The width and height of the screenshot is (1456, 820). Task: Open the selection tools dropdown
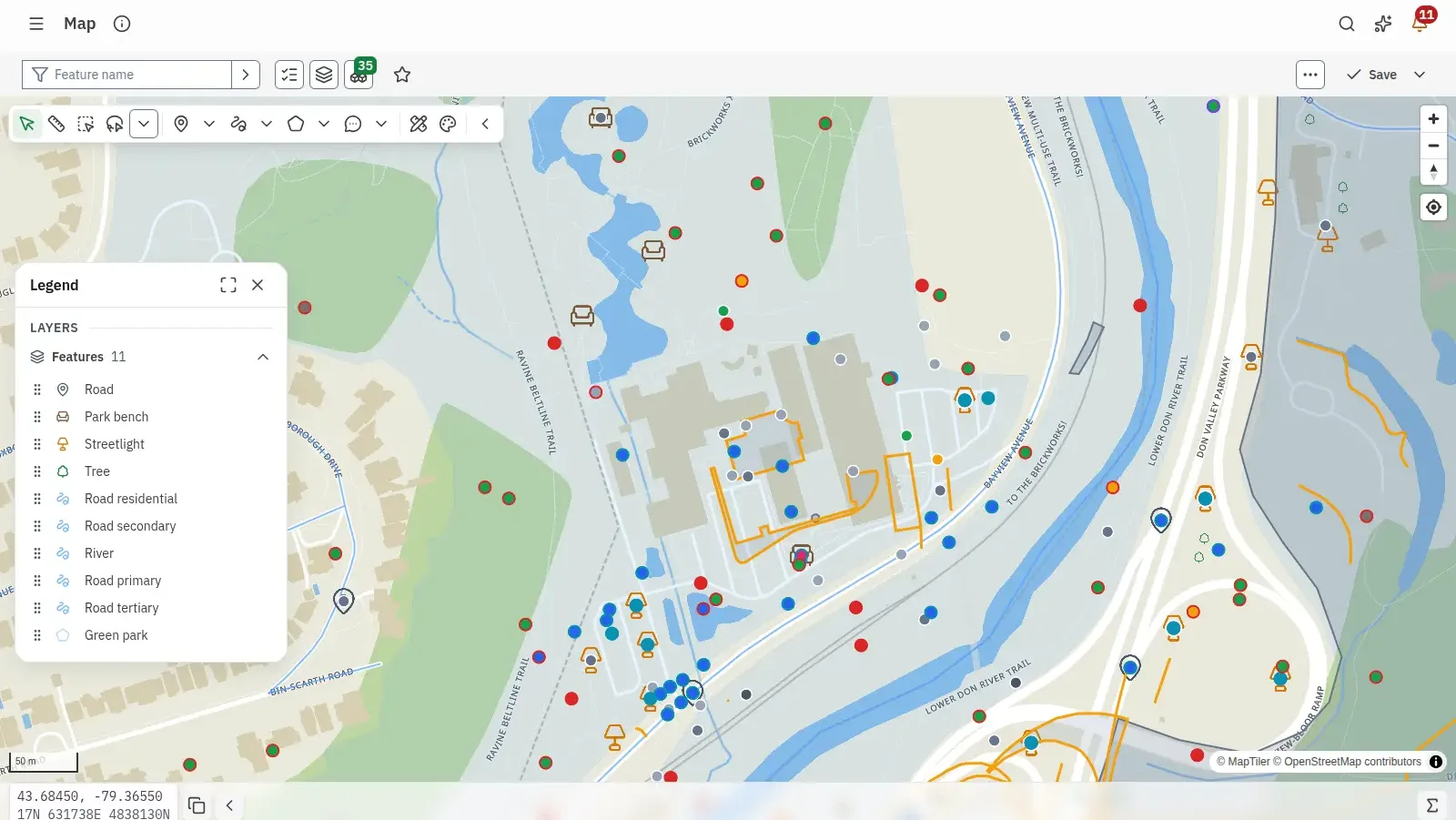144,124
